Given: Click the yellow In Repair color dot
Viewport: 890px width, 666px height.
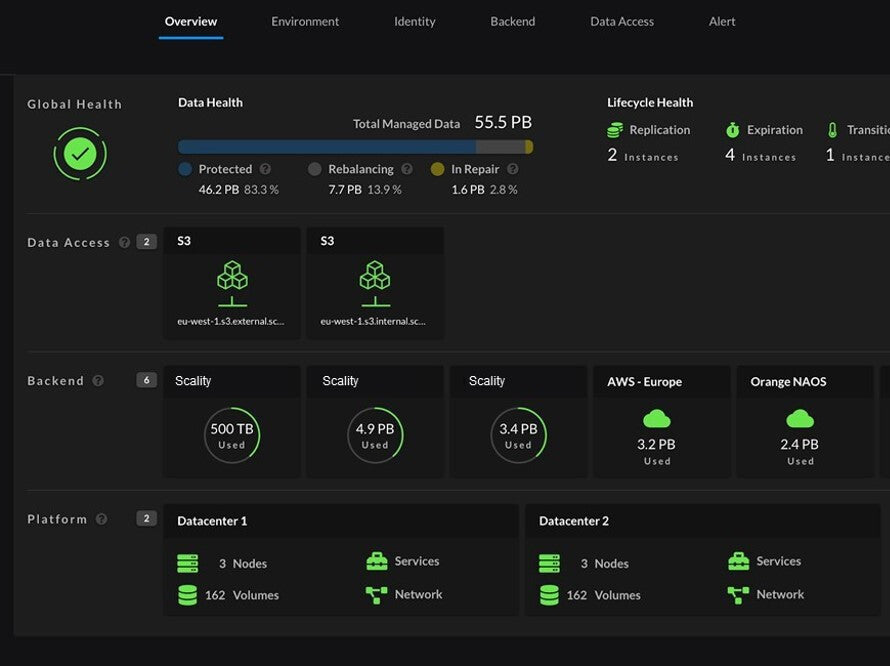Looking at the screenshot, I should [x=437, y=170].
